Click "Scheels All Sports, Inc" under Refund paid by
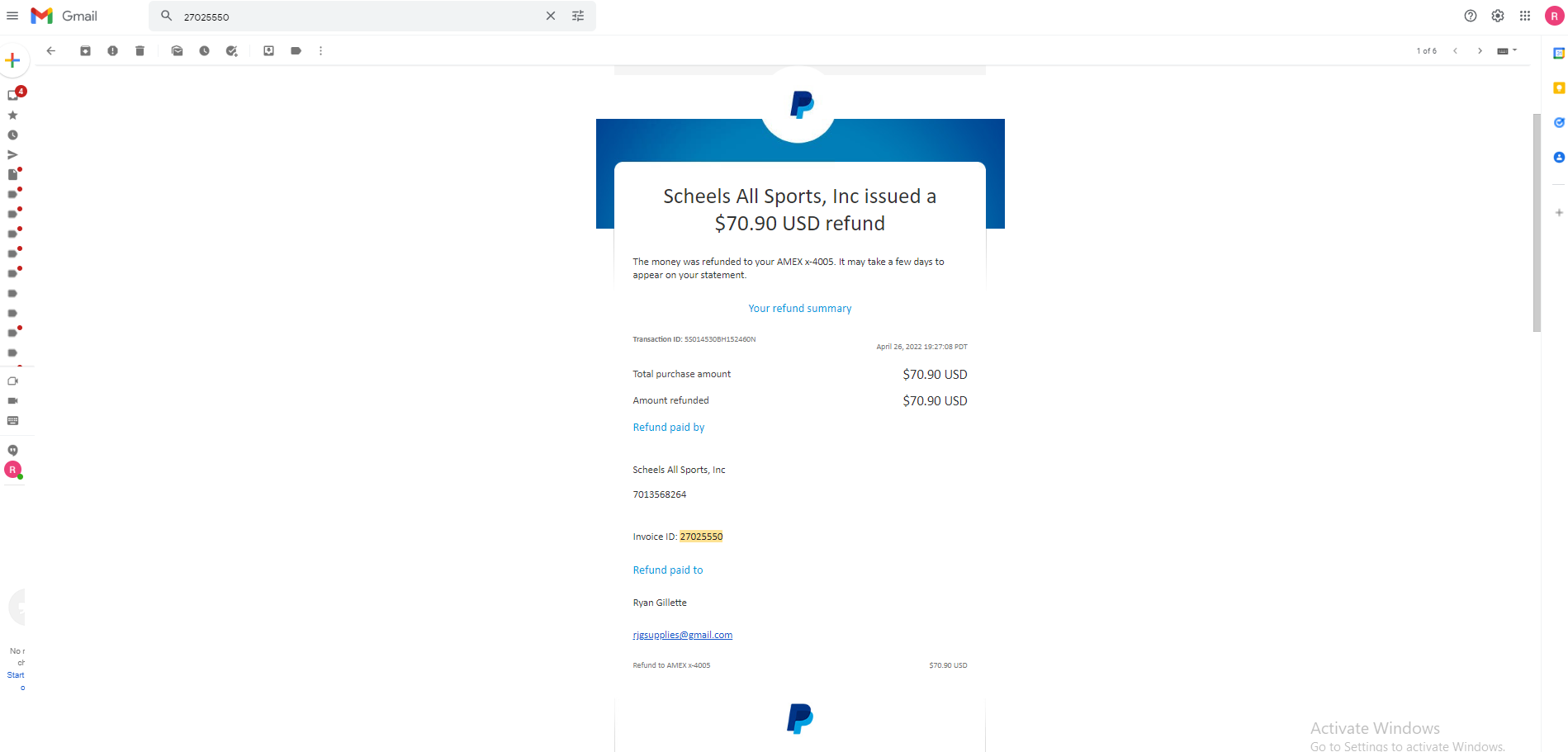 679,470
